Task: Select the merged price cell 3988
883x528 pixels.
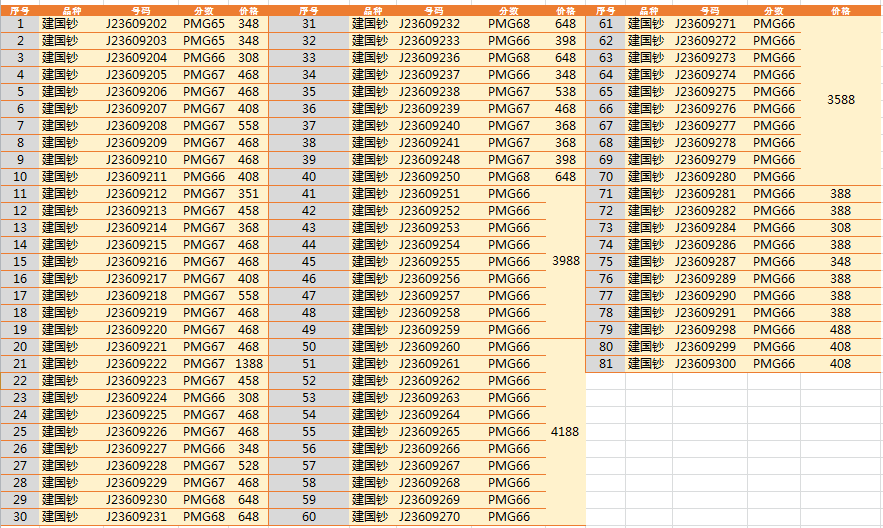Action: [565, 261]
